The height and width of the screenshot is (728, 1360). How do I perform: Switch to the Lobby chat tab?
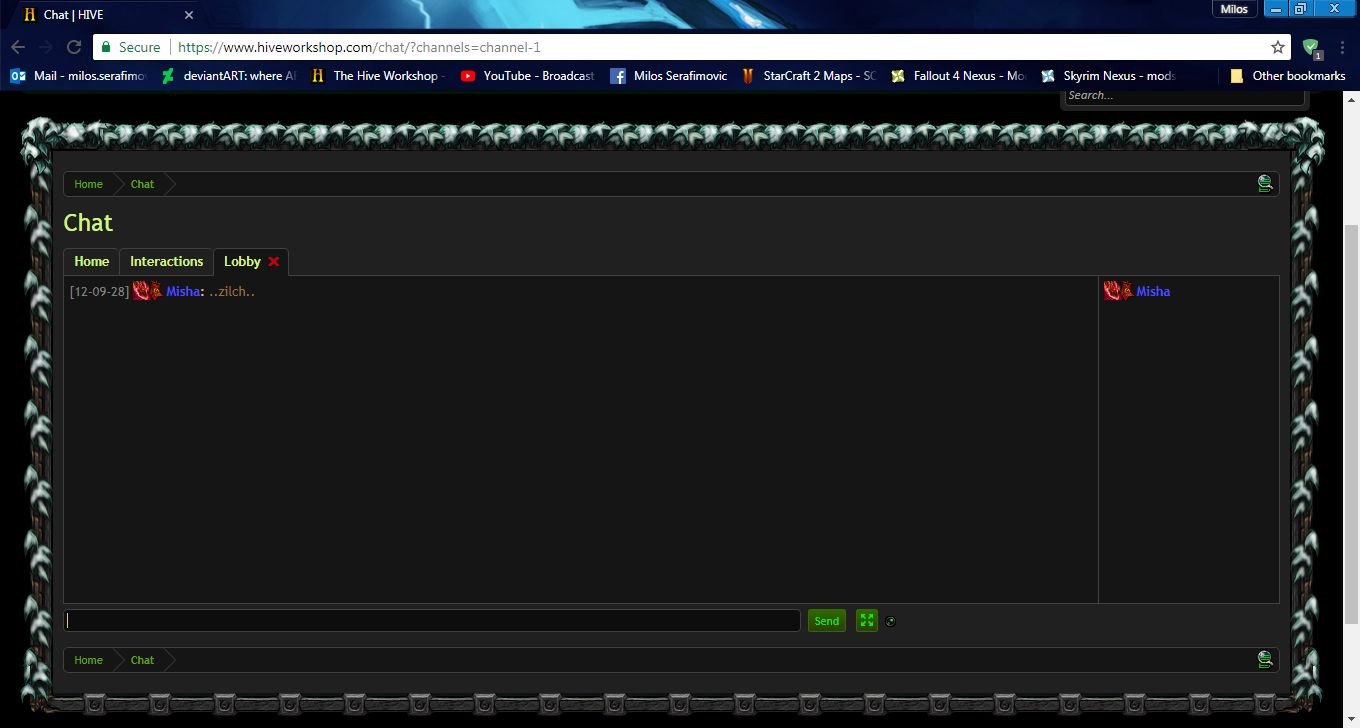242,262
